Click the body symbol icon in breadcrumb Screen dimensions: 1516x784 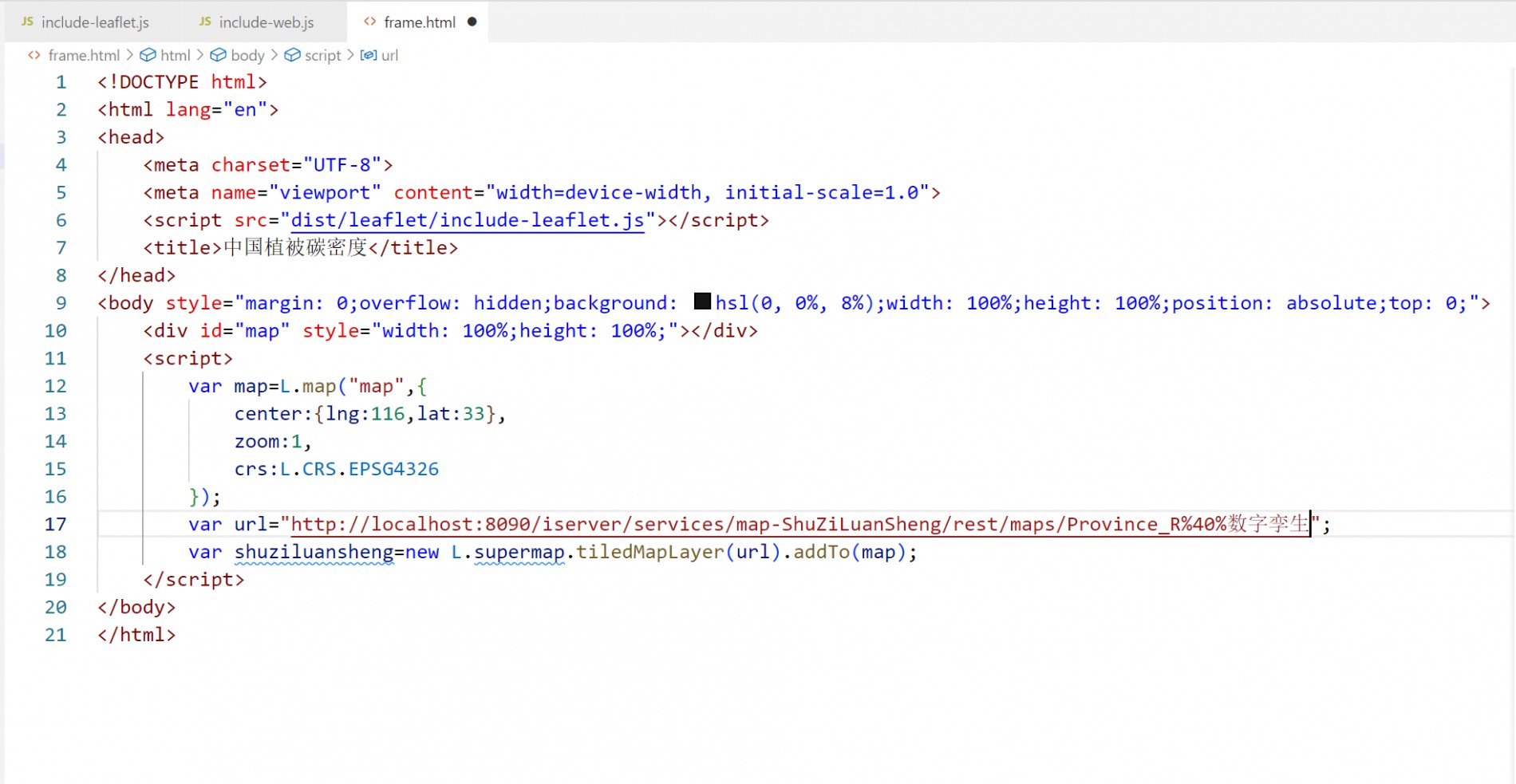[218, 55]
